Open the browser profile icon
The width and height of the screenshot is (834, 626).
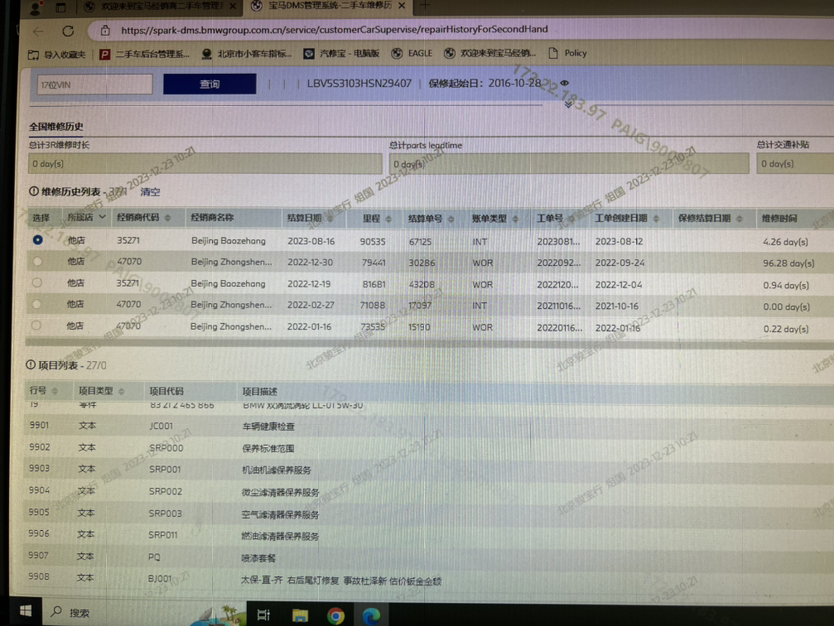tap(36, 7)
